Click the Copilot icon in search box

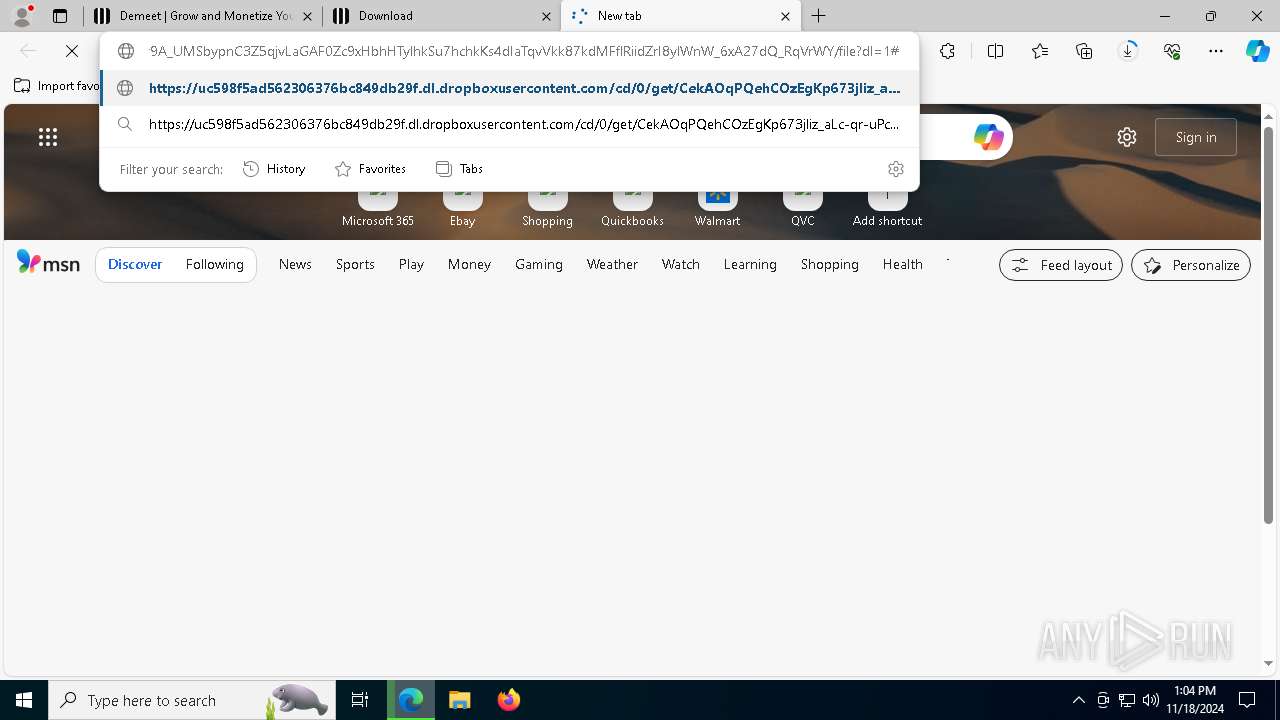pyautogui.click(x=988, y=137)
